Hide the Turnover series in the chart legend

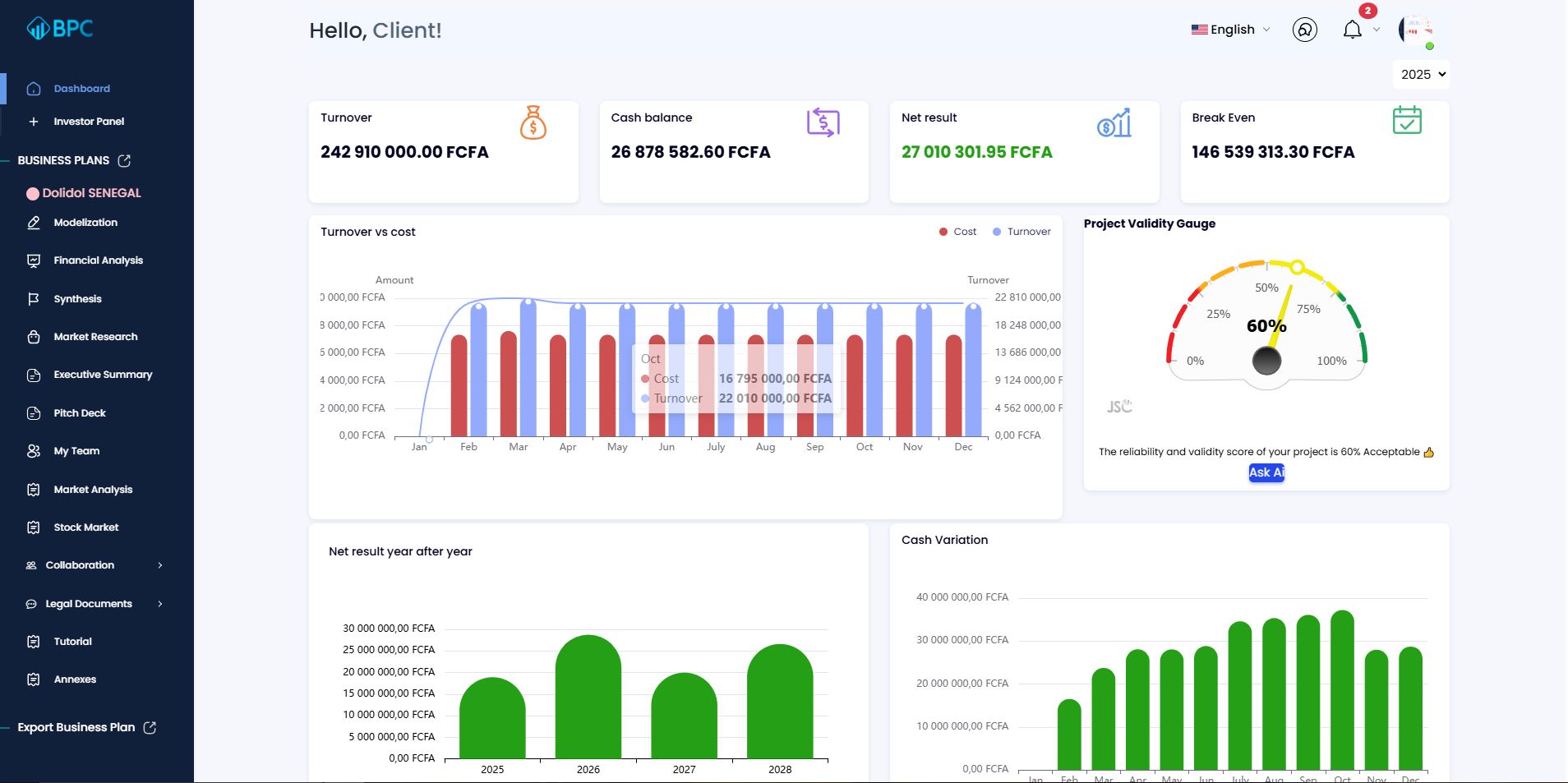(1022, 231)
